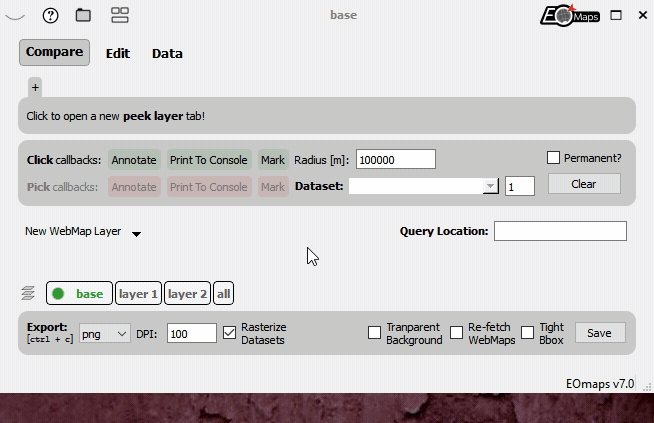Click the 'base' window title text

344,15
